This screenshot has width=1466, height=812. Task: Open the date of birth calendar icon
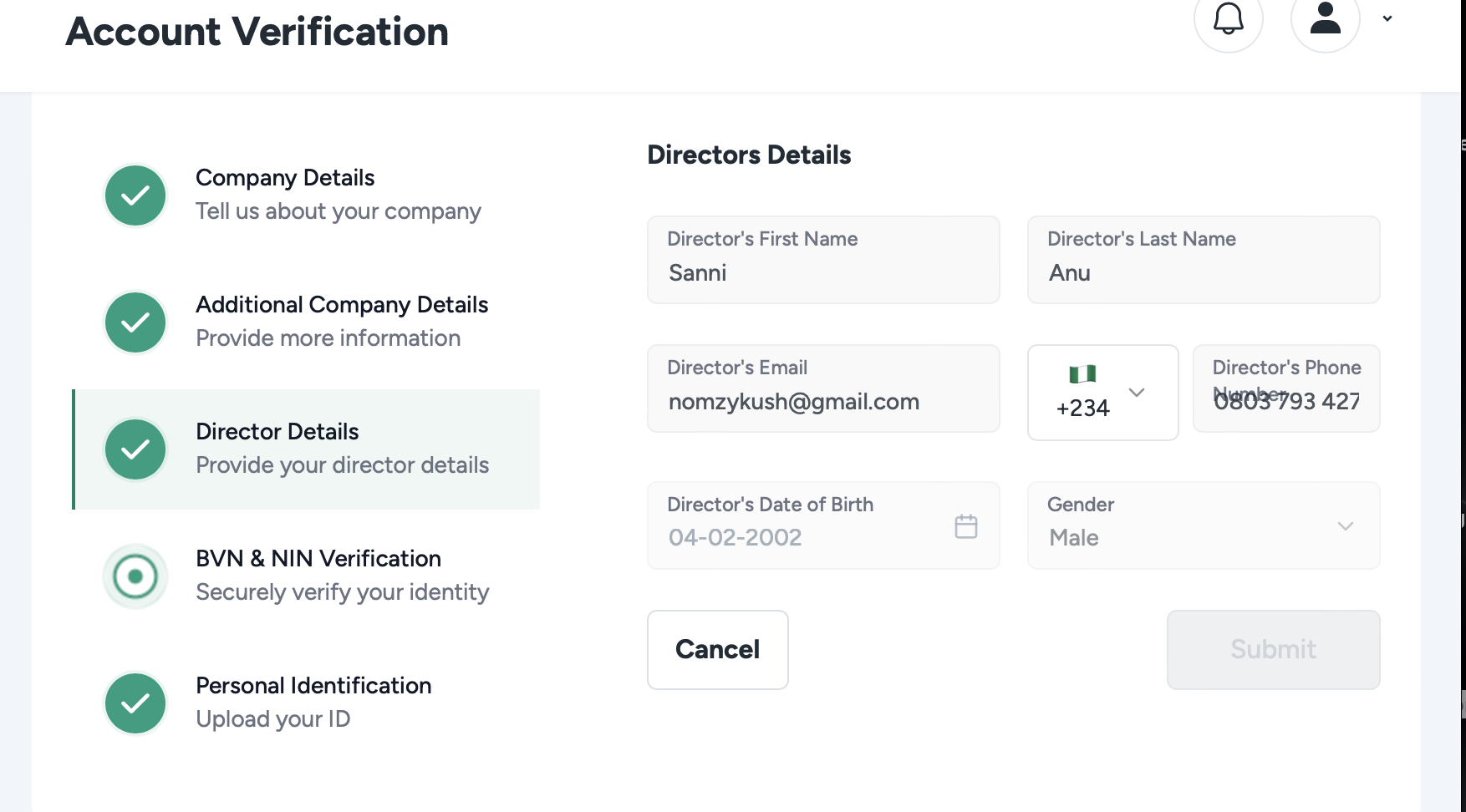(x=965, y=526)
